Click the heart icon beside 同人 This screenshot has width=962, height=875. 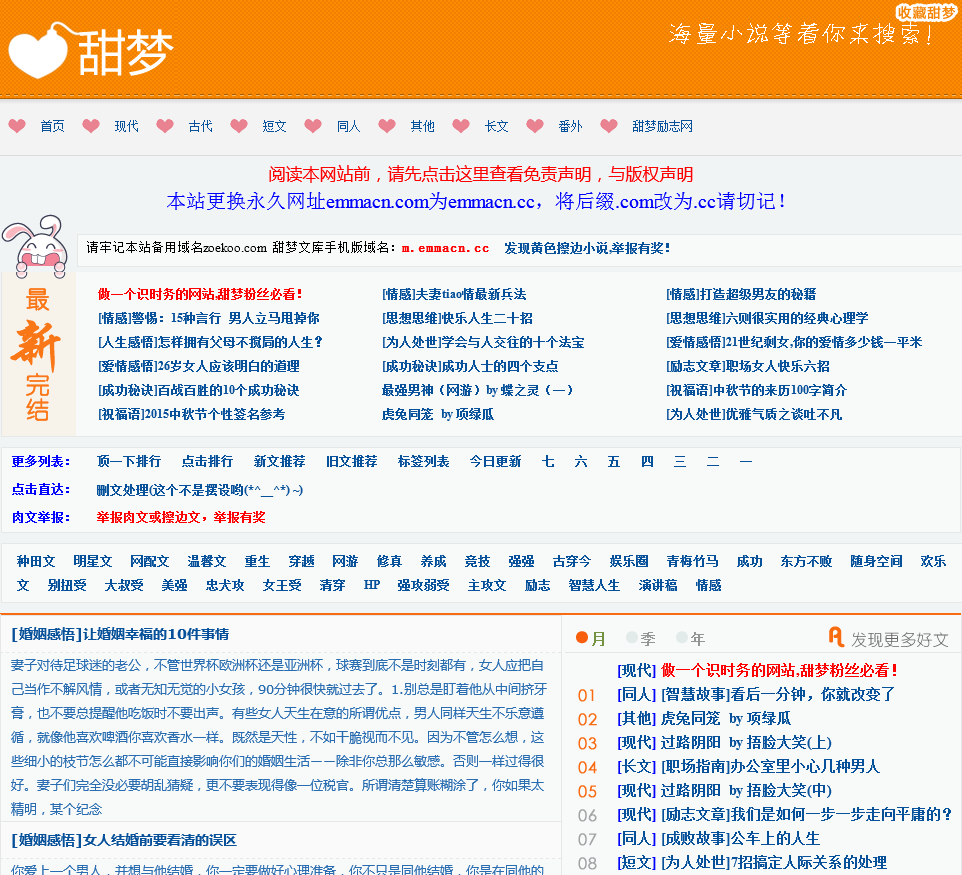click(313, 126)
